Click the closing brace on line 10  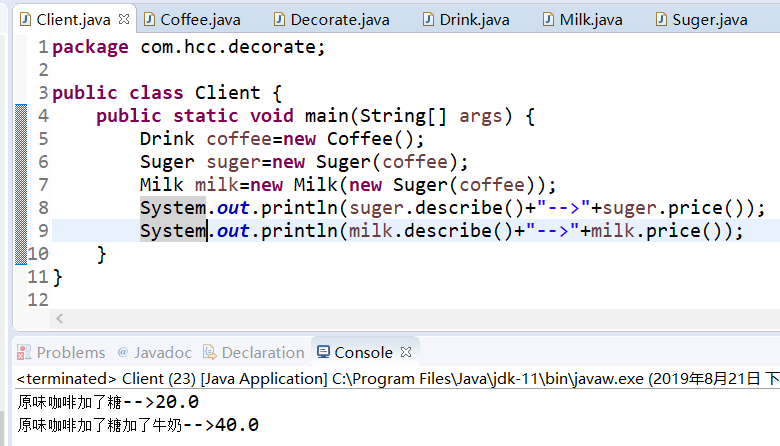101,254
